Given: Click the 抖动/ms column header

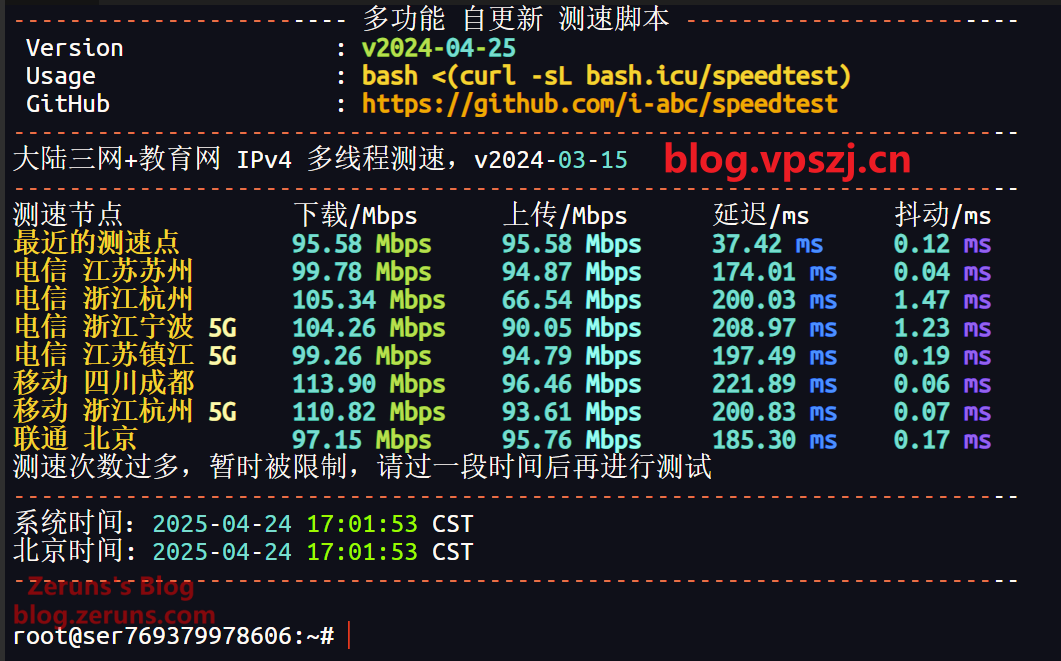Looking at the screenshot, I should coord(942,215).
